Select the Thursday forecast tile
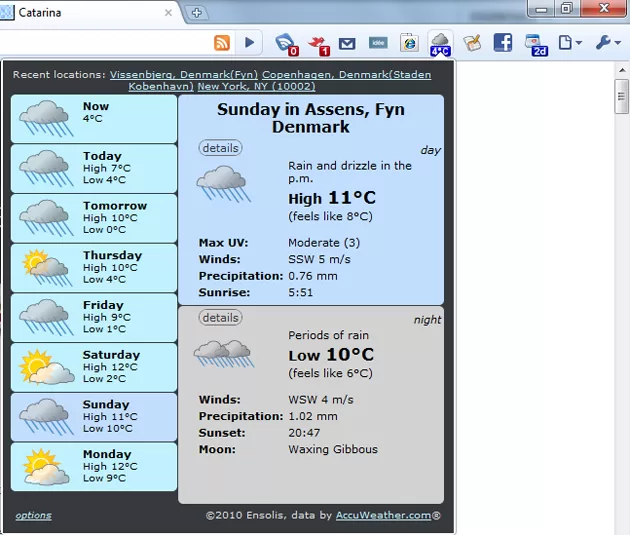 94,268
